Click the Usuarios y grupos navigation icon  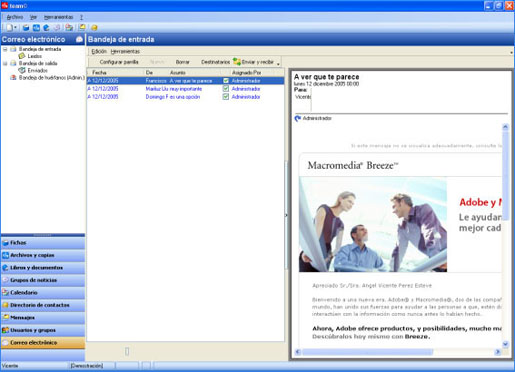pyautogui.click(x=6, y=330)
